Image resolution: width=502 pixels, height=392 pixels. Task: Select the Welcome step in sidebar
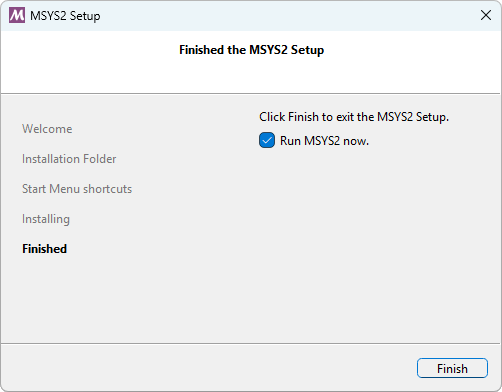tap(47, 129)
